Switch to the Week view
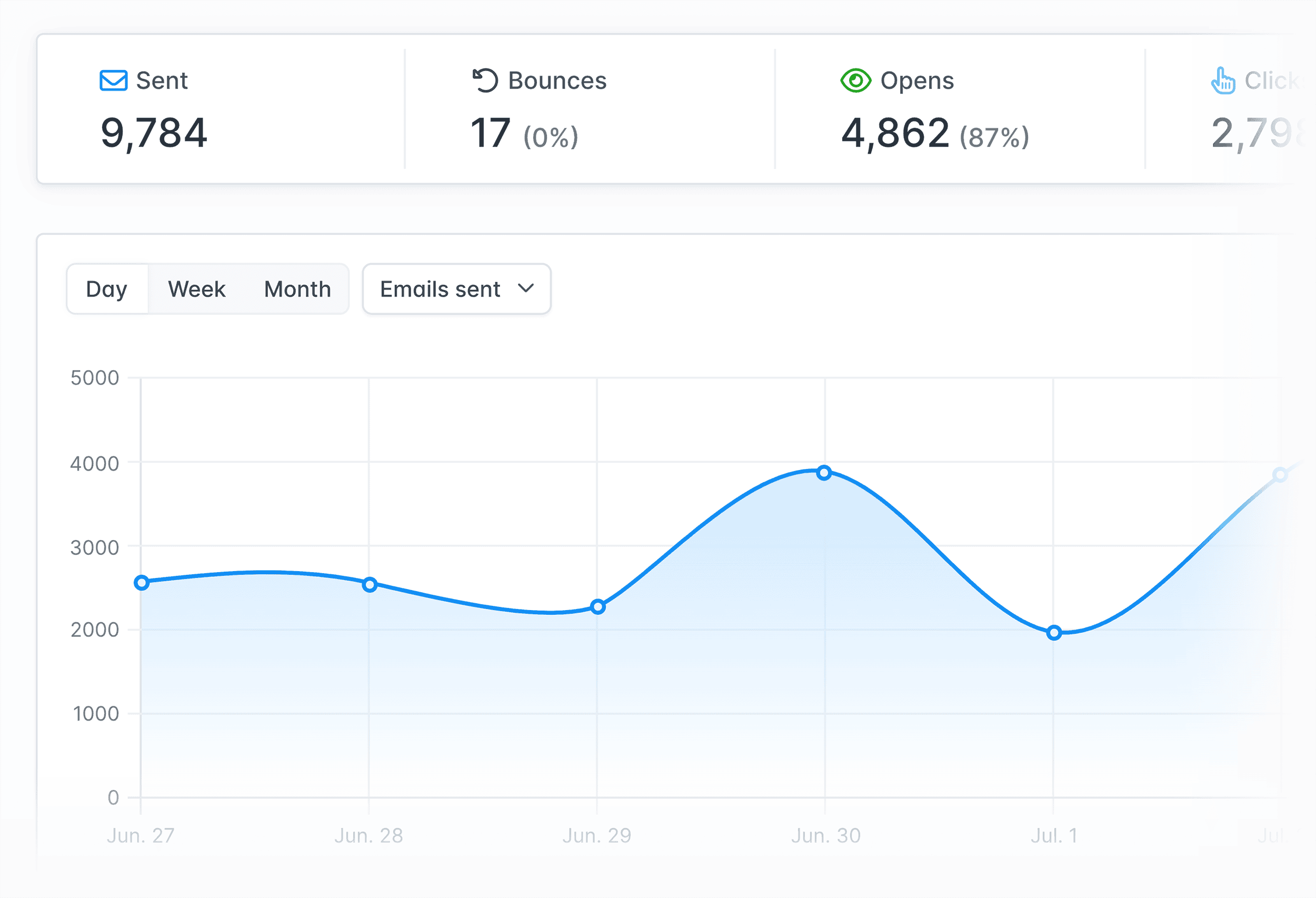The height and width of the screenshot is (898, 1316). click(195, 289)
